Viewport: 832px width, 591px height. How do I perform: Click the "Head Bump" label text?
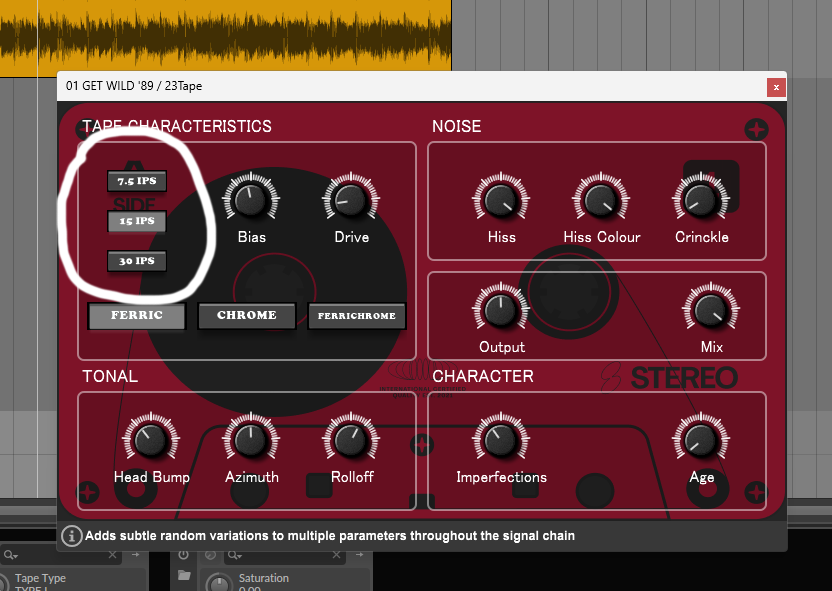(x=152, y=477)
